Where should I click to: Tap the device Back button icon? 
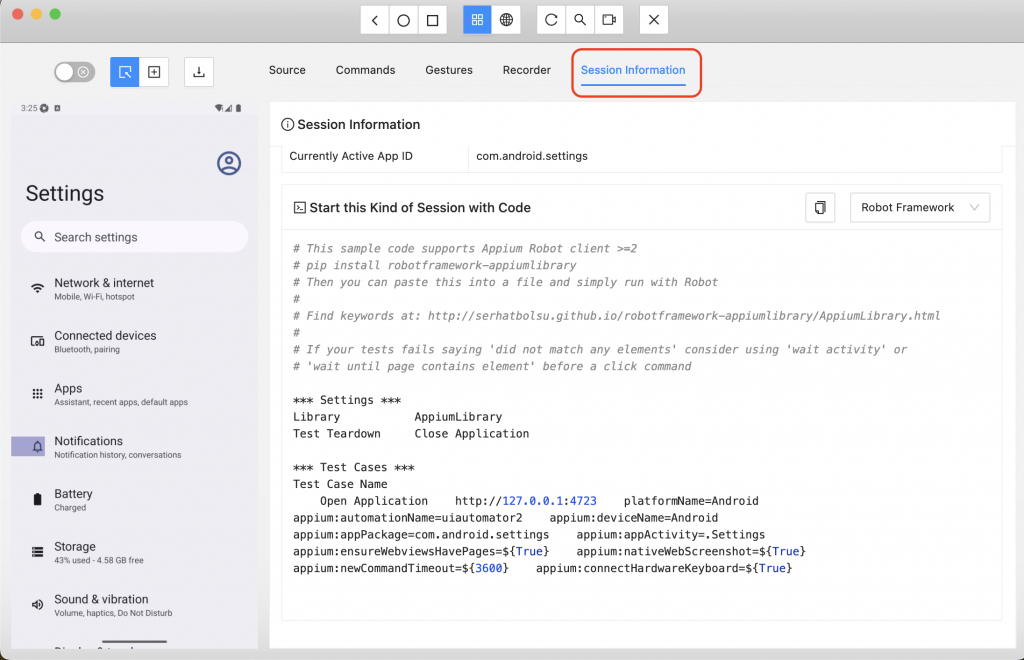pyautogui.click(x=375, y=20)
